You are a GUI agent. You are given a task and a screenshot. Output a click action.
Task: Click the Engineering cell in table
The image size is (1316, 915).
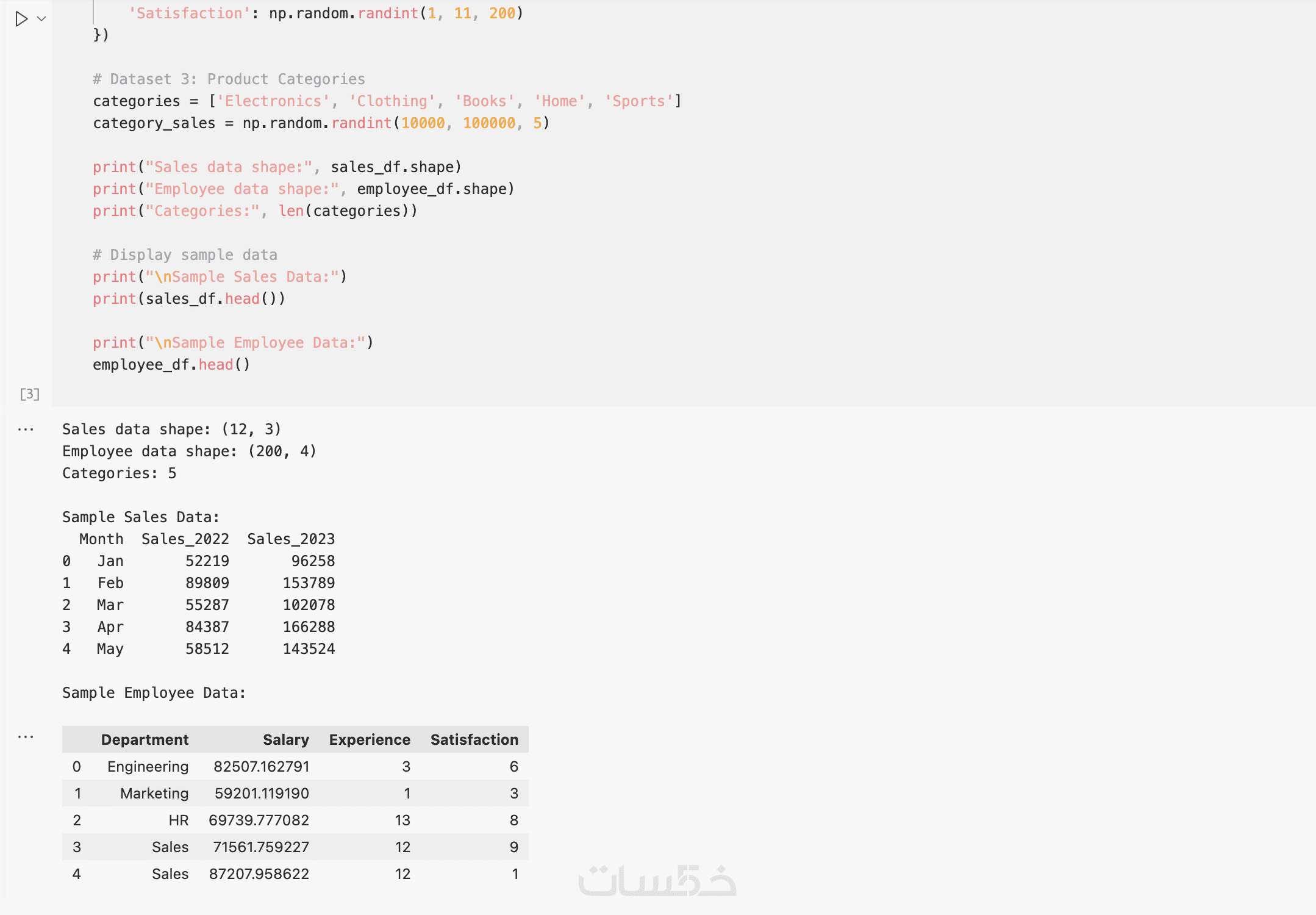148,767
